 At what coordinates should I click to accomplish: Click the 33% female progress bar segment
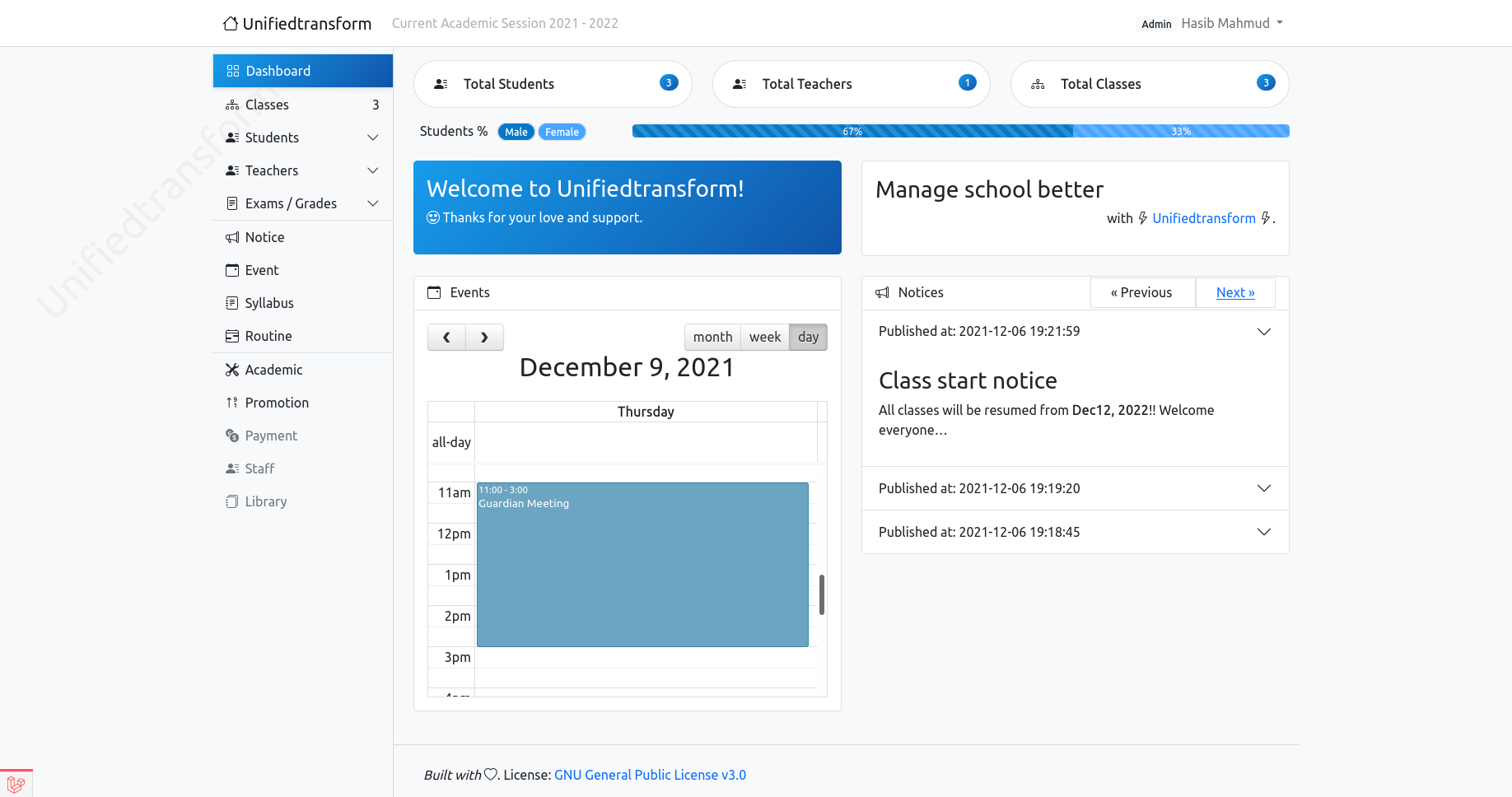click(x=1181, y=131)
